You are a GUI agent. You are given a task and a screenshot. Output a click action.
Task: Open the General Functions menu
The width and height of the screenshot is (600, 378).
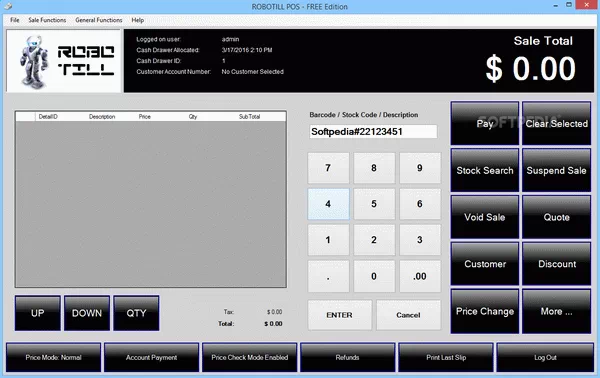coord(99,20)
